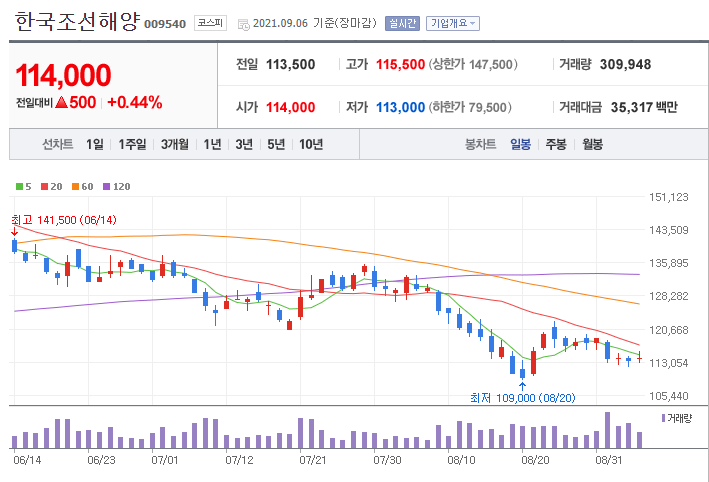Select the 3년 line chart tab
Viewport: 709px width, 482px height.
pos(244,144)
